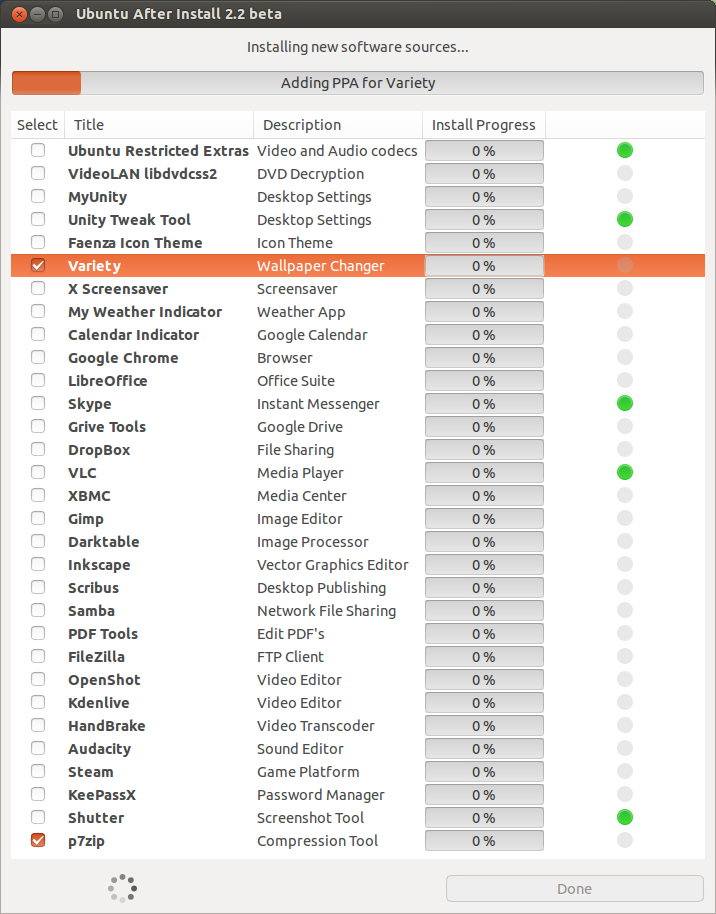The height and width of the screenshot is (914, 716).
Task: Enable the Google Chrome checkbox
Action: [x=38, y=358]
